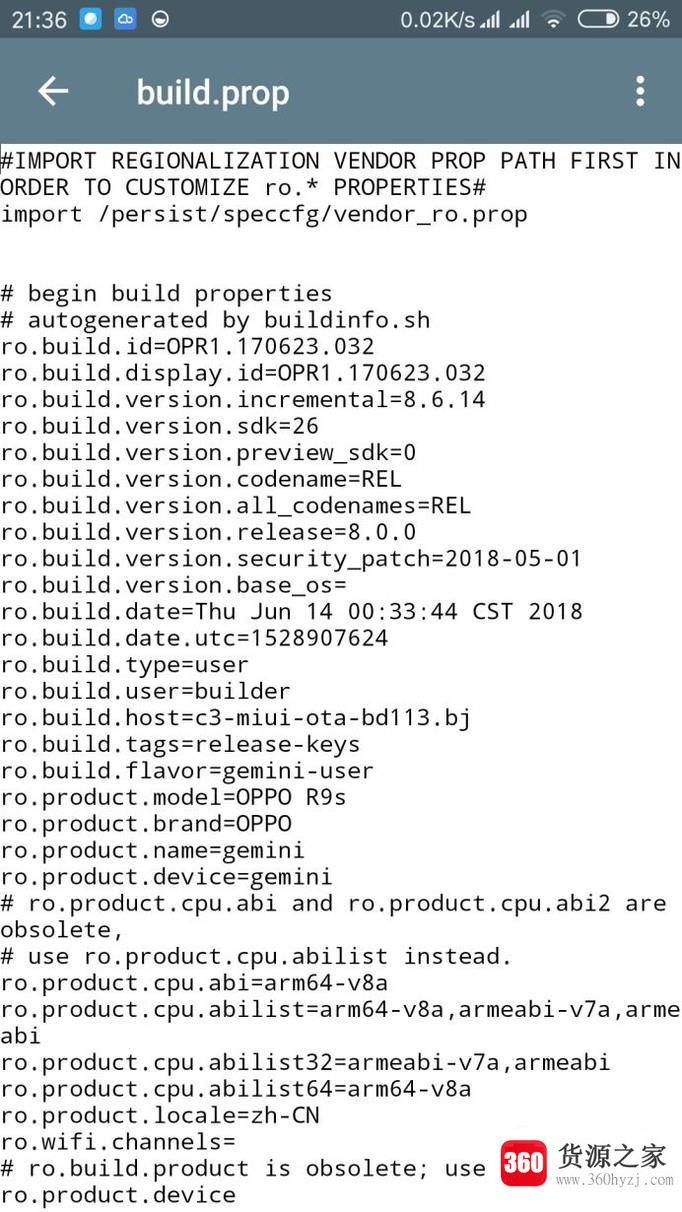The height and width of the screenshot is (1212, 682).
Task: Tap the back arrow icon
Action: click(x=53, y=92)
